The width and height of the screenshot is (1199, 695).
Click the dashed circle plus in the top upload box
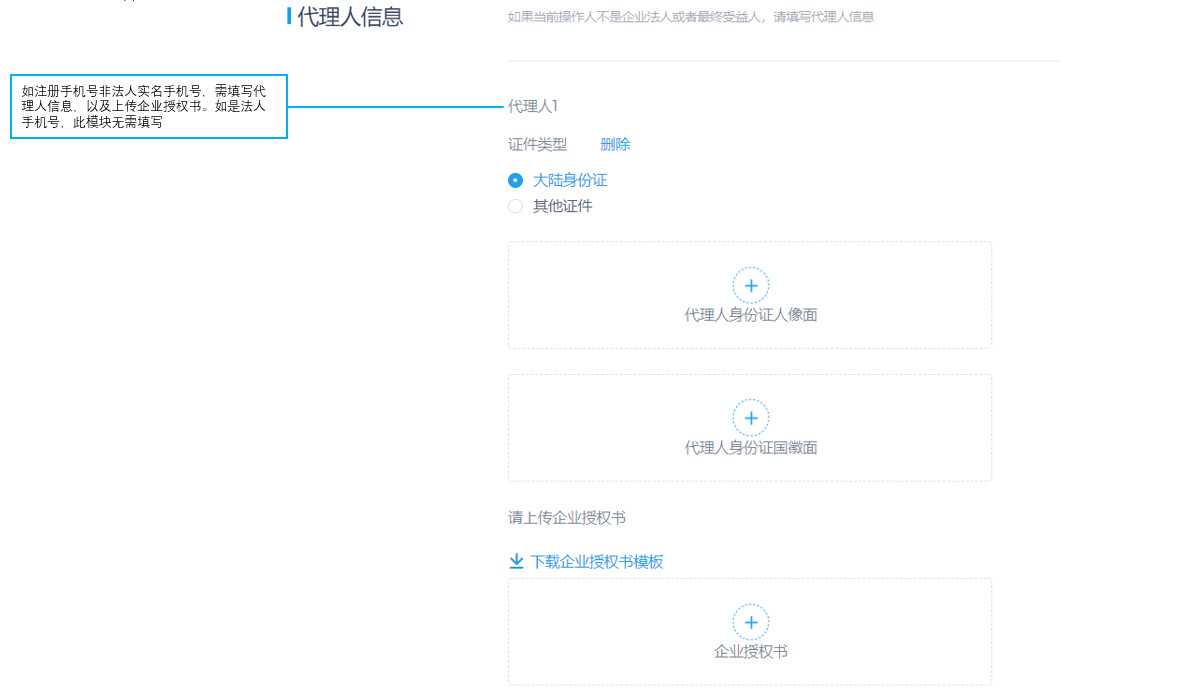click(750, 285)
